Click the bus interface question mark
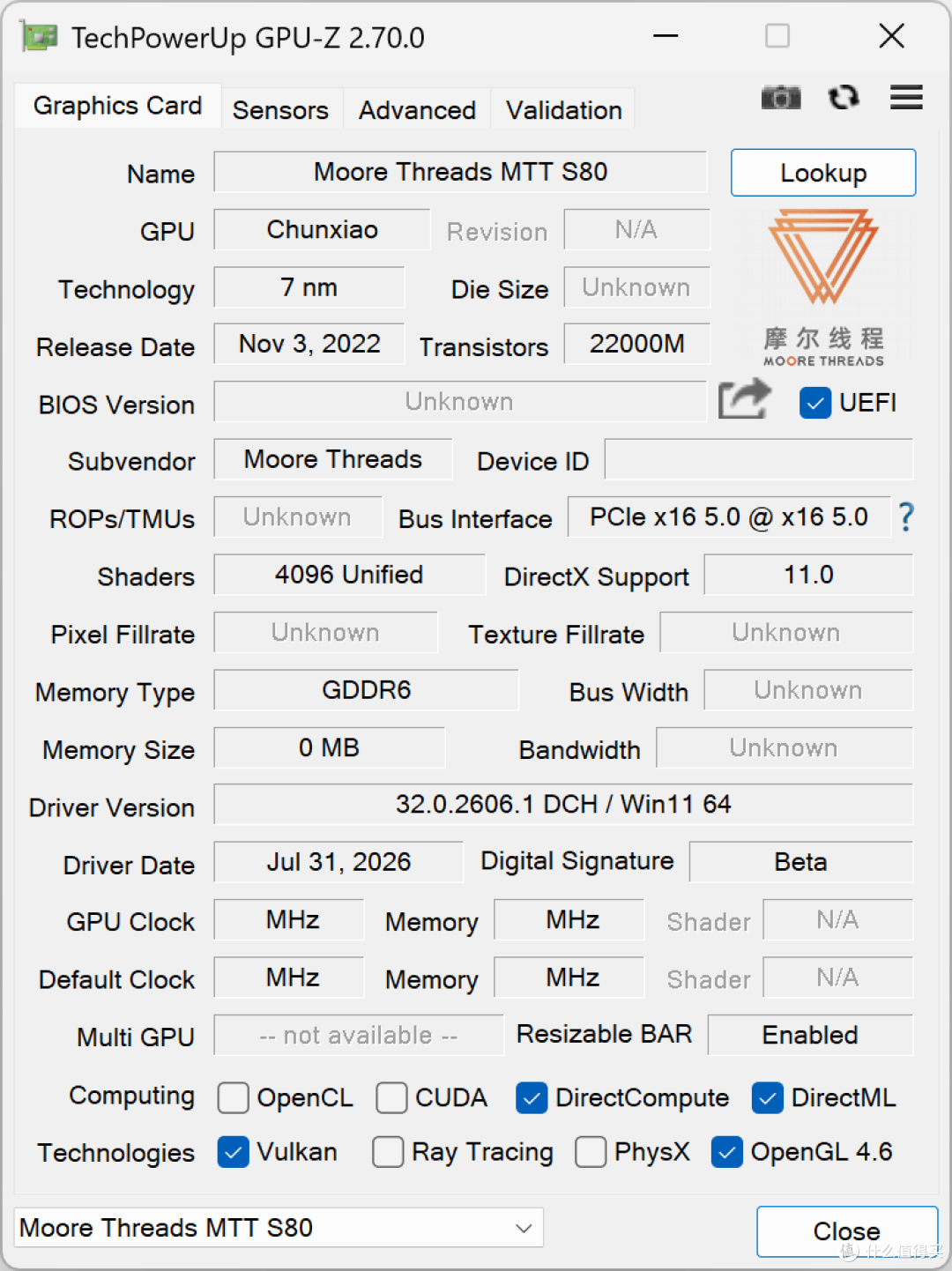 906,517
